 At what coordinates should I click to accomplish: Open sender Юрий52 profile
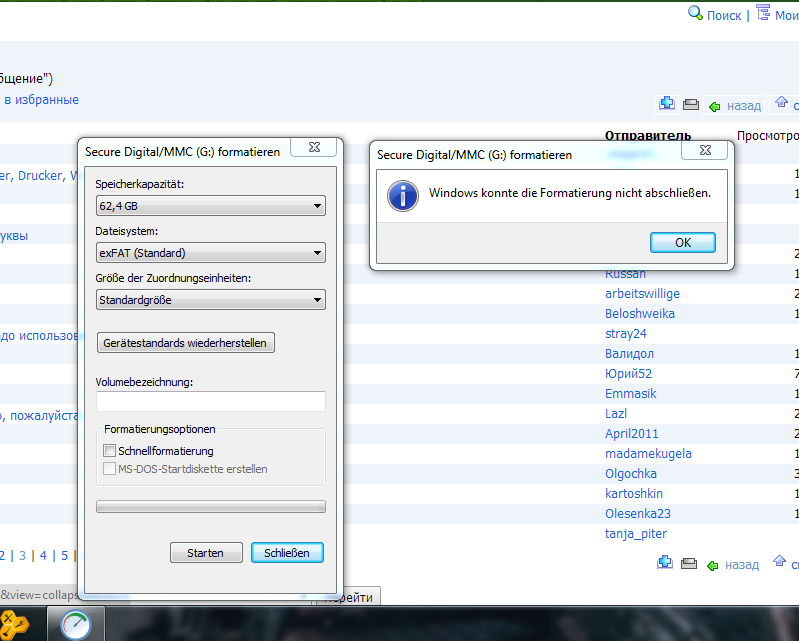628,374
